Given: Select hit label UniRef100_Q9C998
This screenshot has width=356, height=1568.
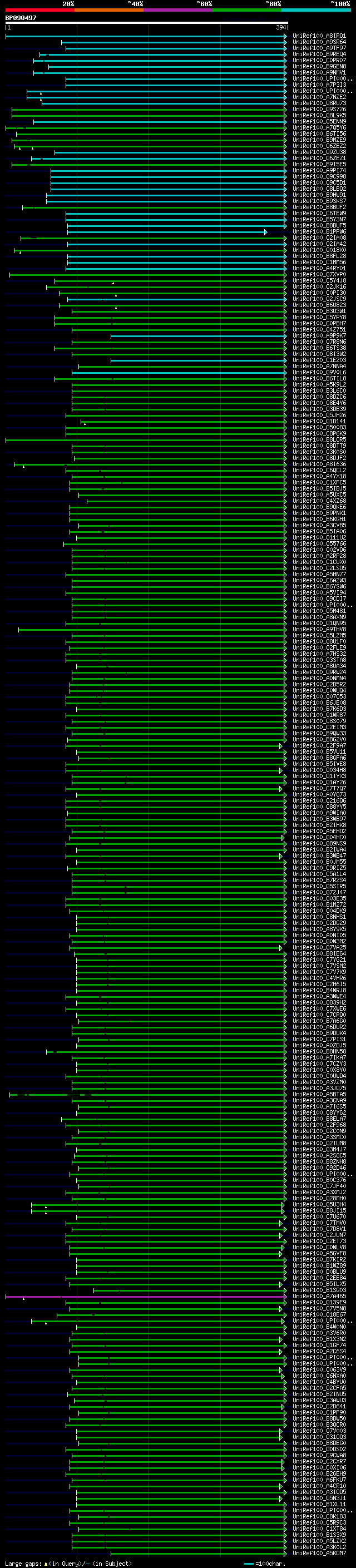Looking at the screenshot, I should pyautogui.click(x=319, y=177).
